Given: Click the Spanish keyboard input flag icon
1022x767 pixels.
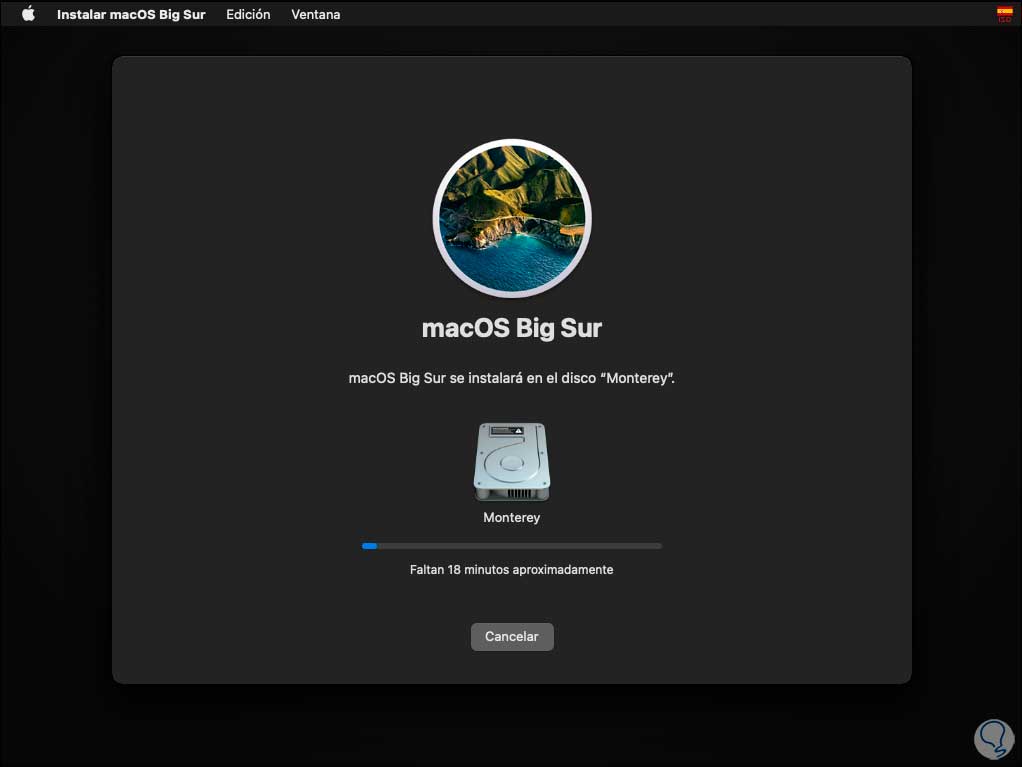Looking at the screenshot, I should [x=1004, y=14].
